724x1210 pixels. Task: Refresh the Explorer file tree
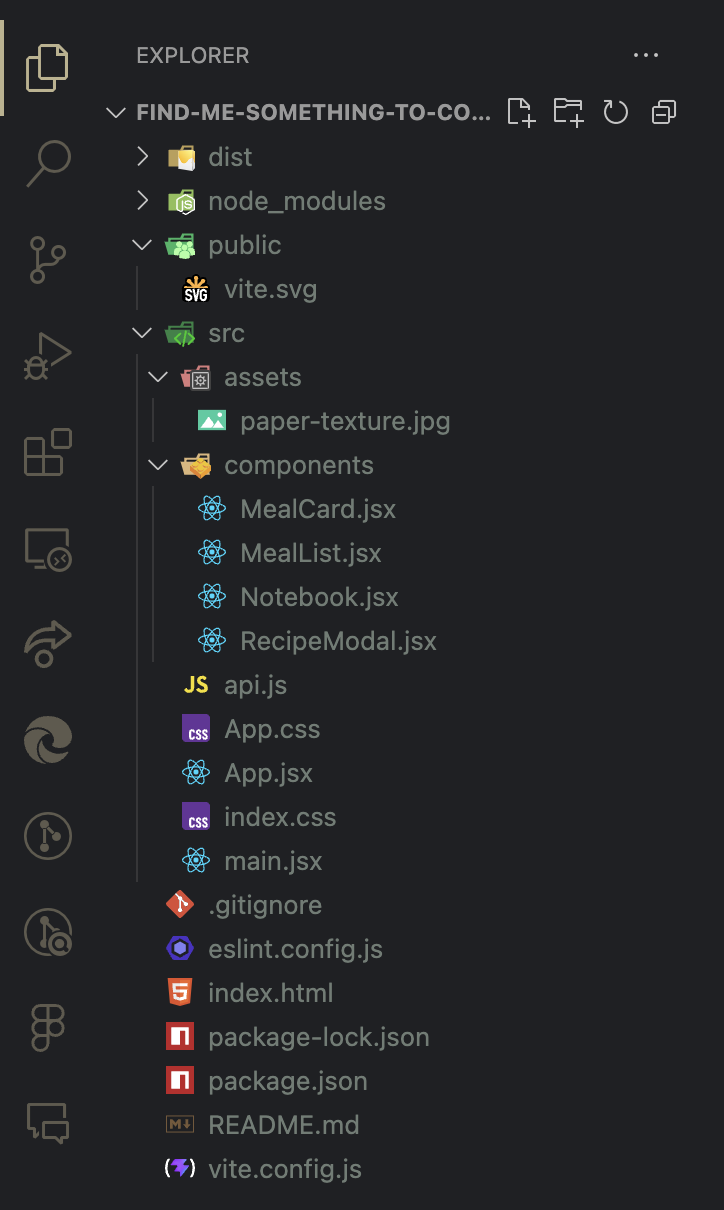[x=615, y=112]
